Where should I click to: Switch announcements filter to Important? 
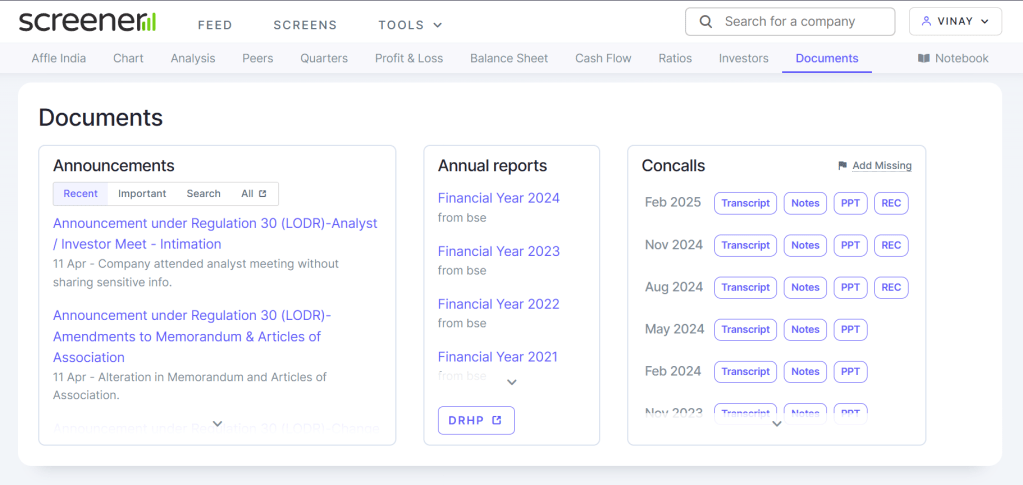tap(142, 194)
